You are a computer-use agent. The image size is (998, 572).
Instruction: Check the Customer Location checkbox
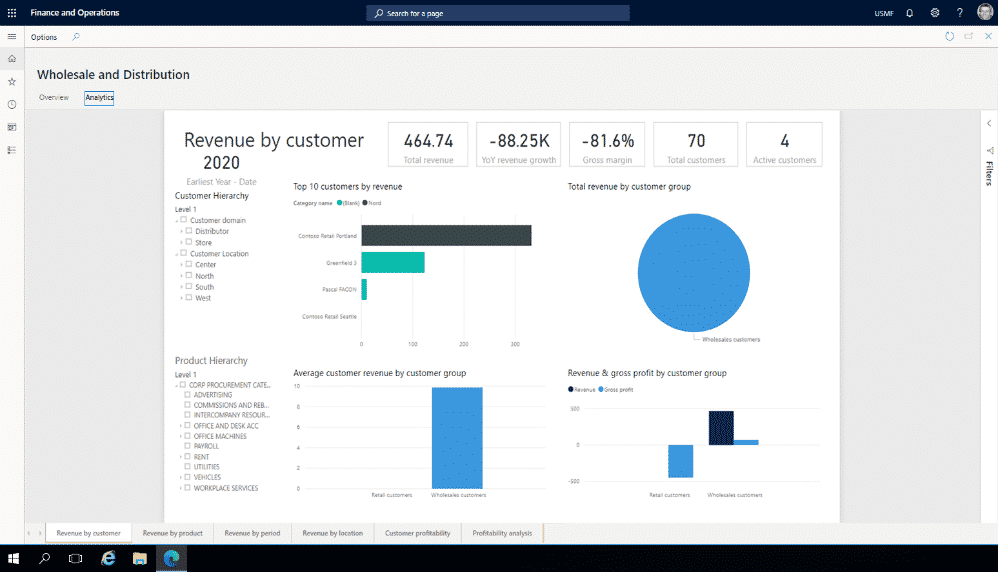183,253
